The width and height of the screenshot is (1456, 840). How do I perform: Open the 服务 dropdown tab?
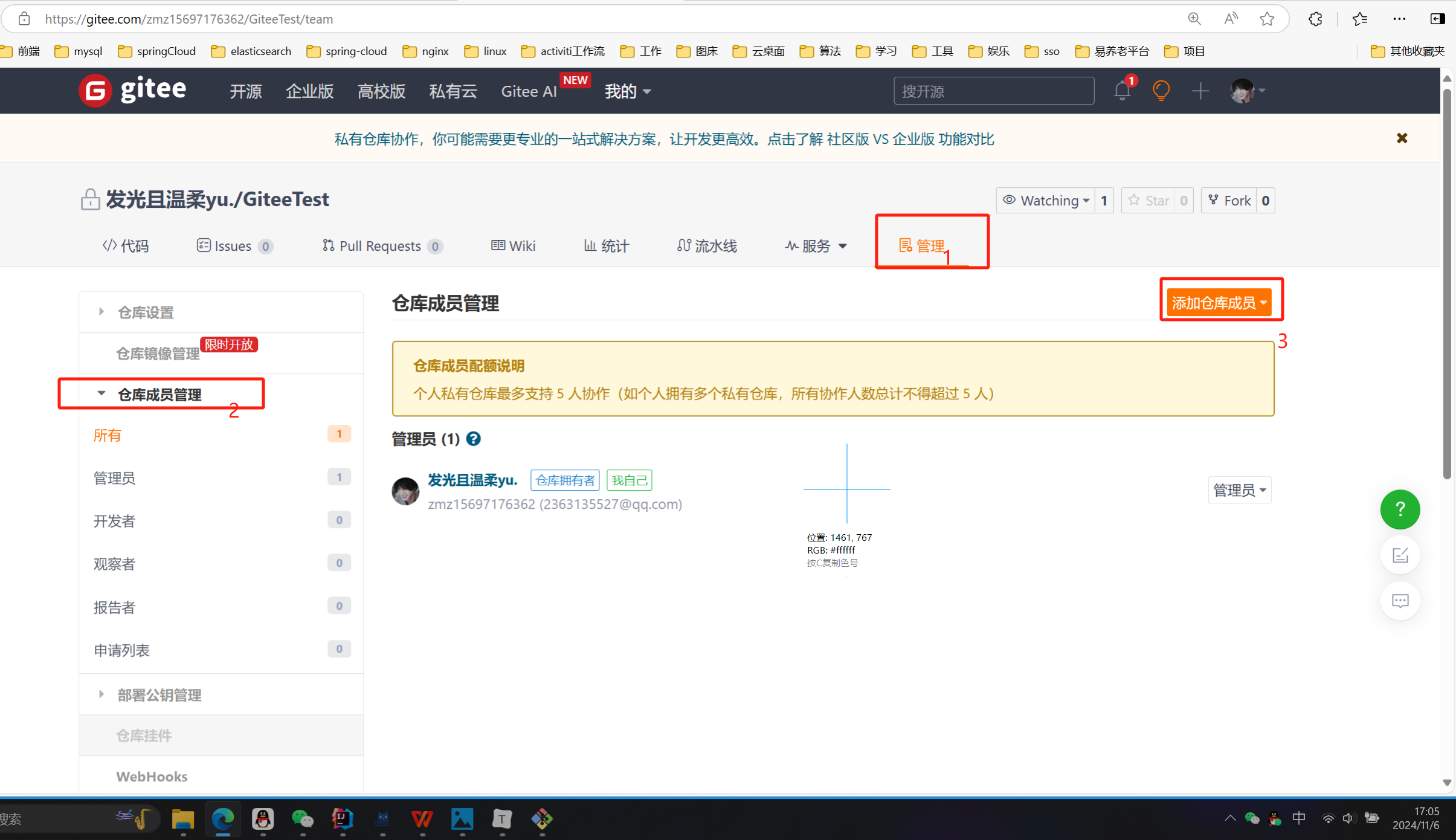coord(816,246)
